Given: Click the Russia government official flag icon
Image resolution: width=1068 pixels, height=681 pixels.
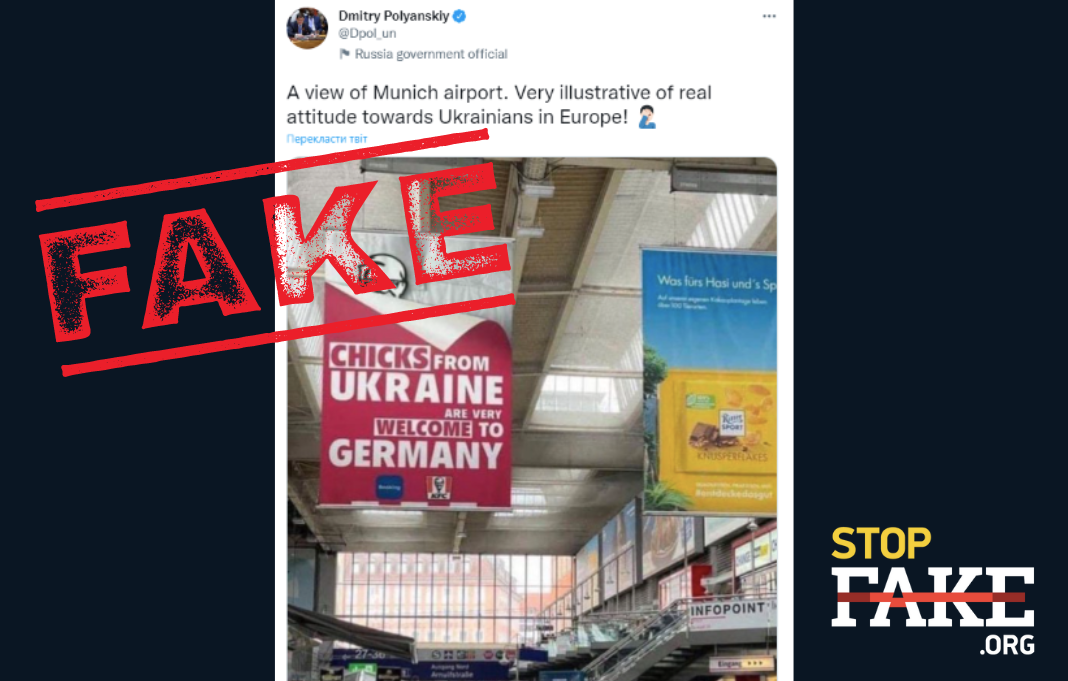Looking at the screenshot, I should point(345,54).
